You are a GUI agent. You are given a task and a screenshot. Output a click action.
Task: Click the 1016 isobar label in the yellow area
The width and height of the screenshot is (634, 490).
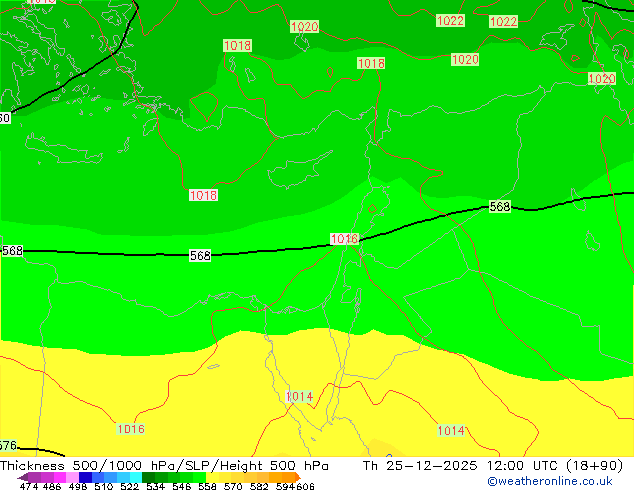(131, 429)
